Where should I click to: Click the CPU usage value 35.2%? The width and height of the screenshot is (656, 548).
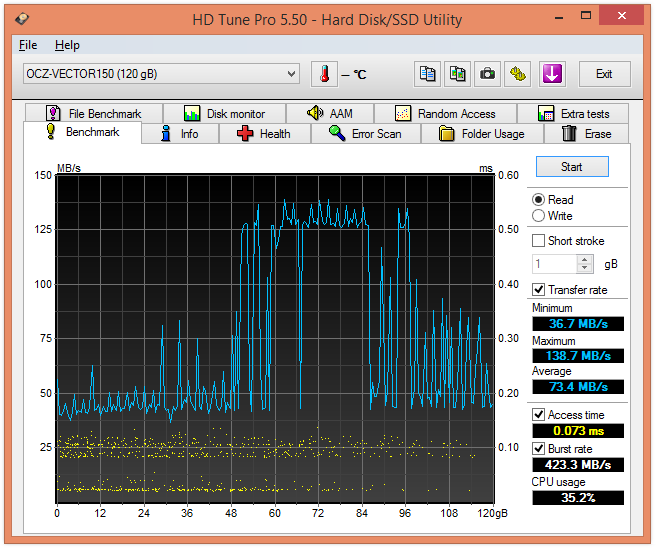(578, 498)
